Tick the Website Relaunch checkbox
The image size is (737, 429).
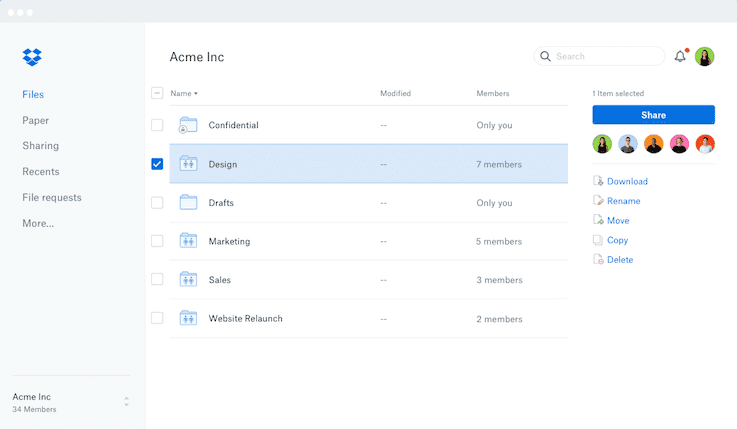(157, 318)
